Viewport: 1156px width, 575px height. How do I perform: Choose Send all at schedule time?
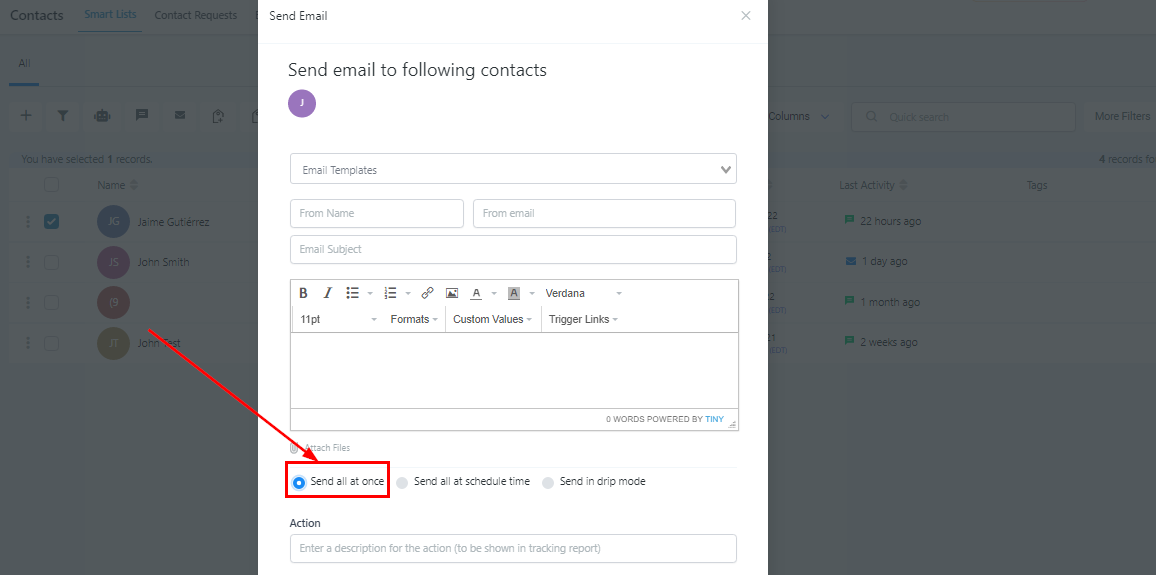(x=402, y=482)
